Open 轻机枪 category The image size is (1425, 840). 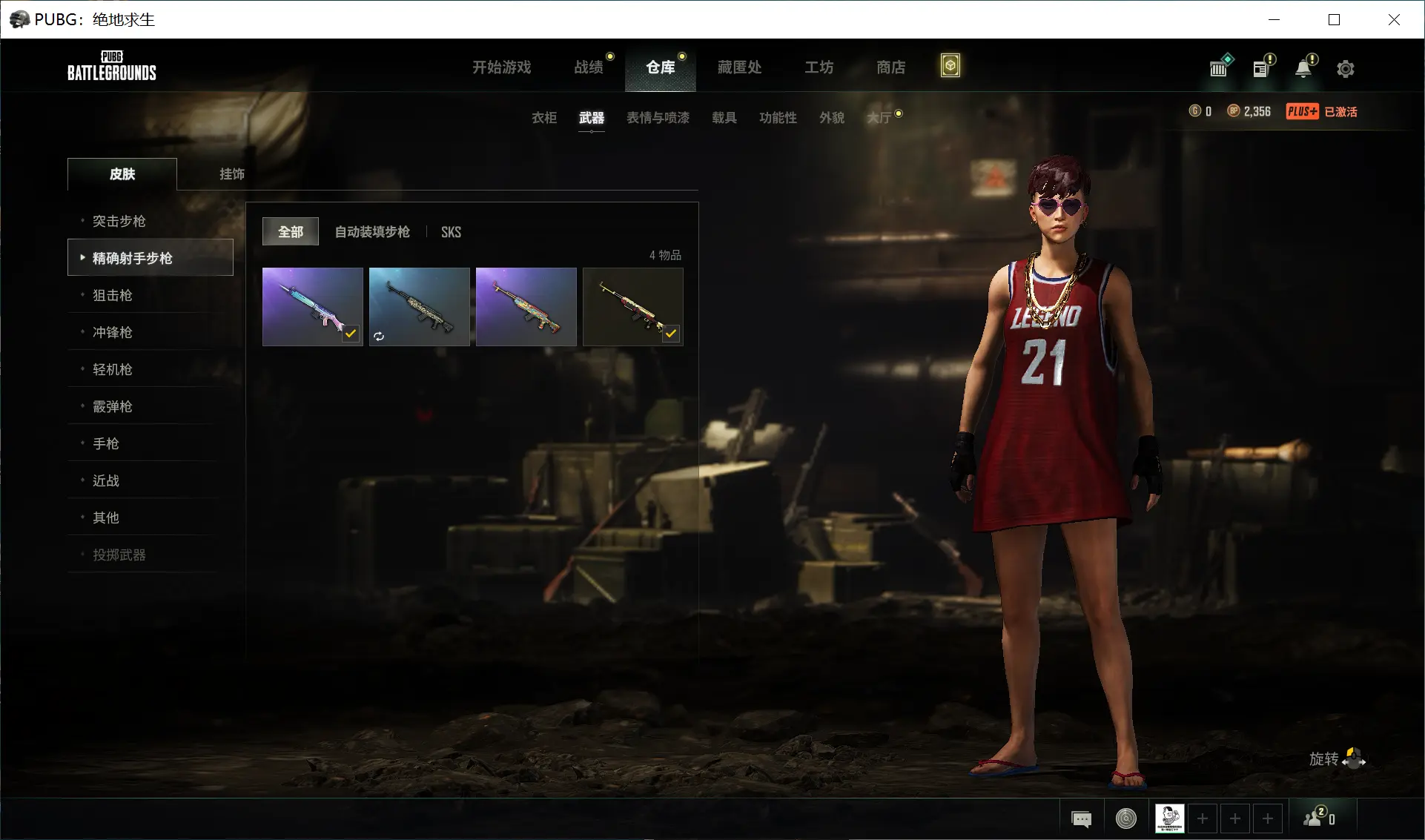coord(150,369)
